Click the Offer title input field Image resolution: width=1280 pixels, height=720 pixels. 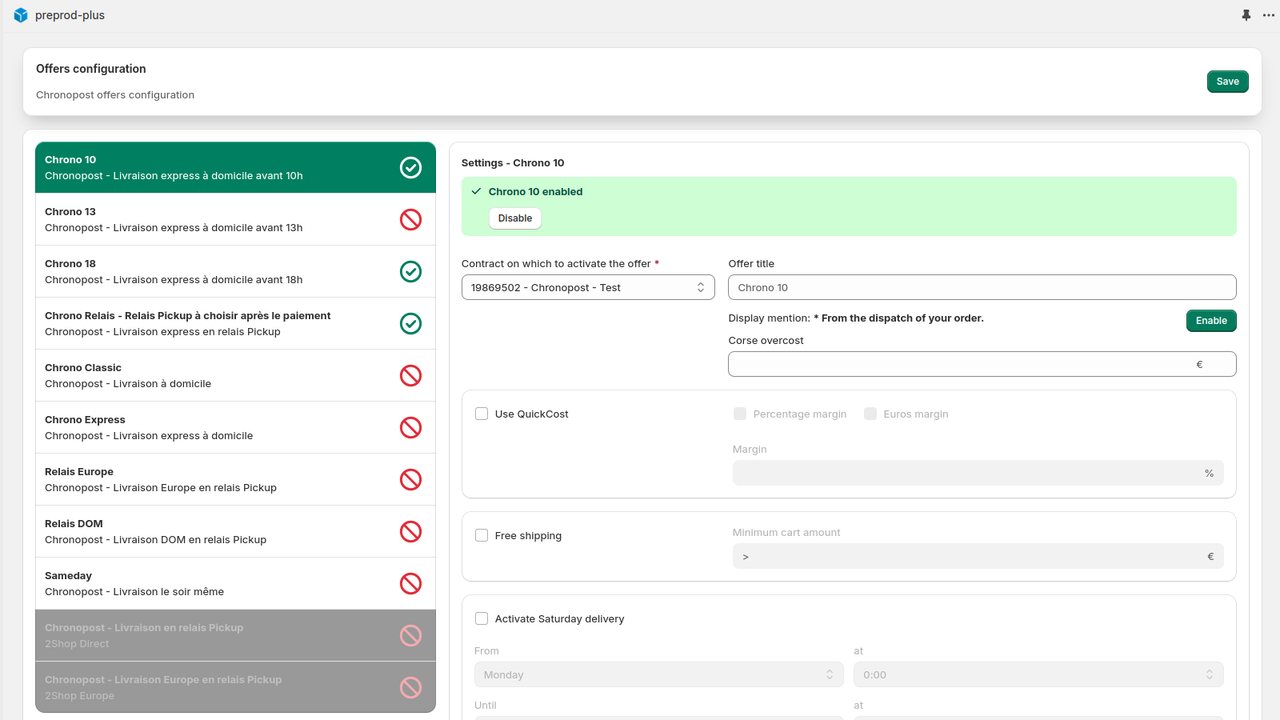[x=982, y=287]
